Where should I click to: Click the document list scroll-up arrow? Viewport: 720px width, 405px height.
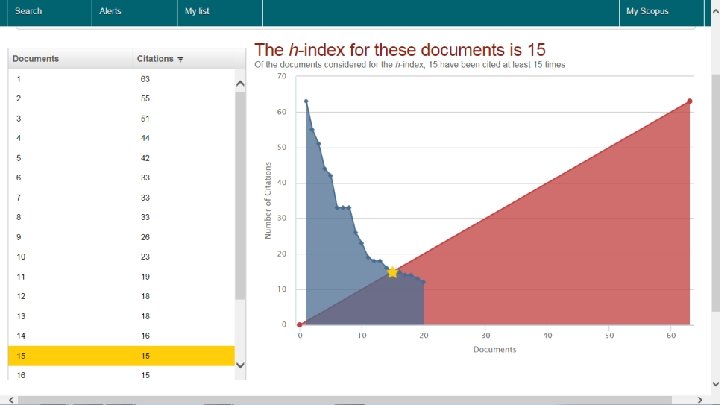click(x=240, y=84)
